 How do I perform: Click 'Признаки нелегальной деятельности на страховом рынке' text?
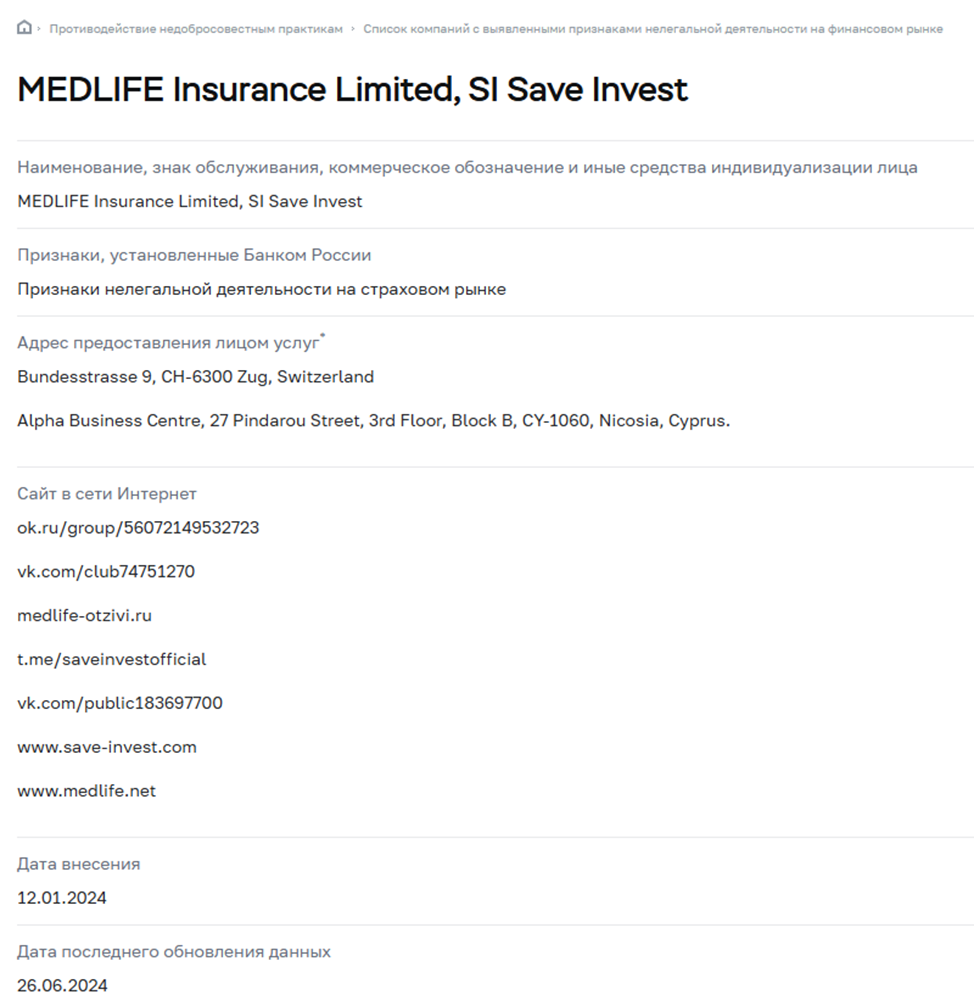tap(262, 290)
